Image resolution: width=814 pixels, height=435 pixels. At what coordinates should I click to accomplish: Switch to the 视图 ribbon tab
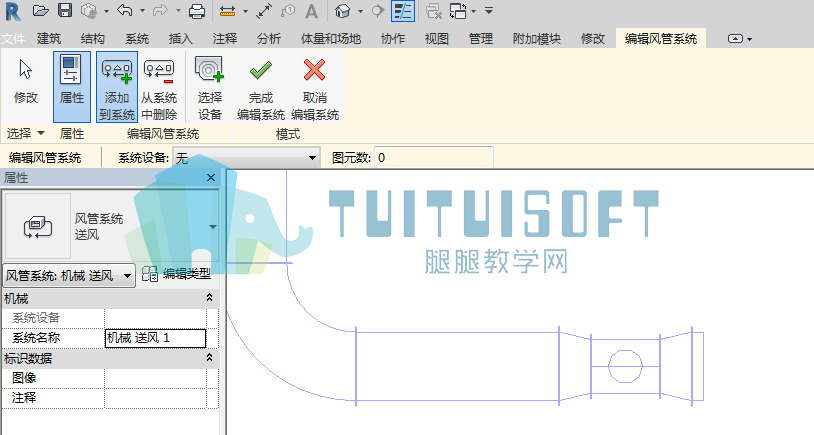point(437,39)
